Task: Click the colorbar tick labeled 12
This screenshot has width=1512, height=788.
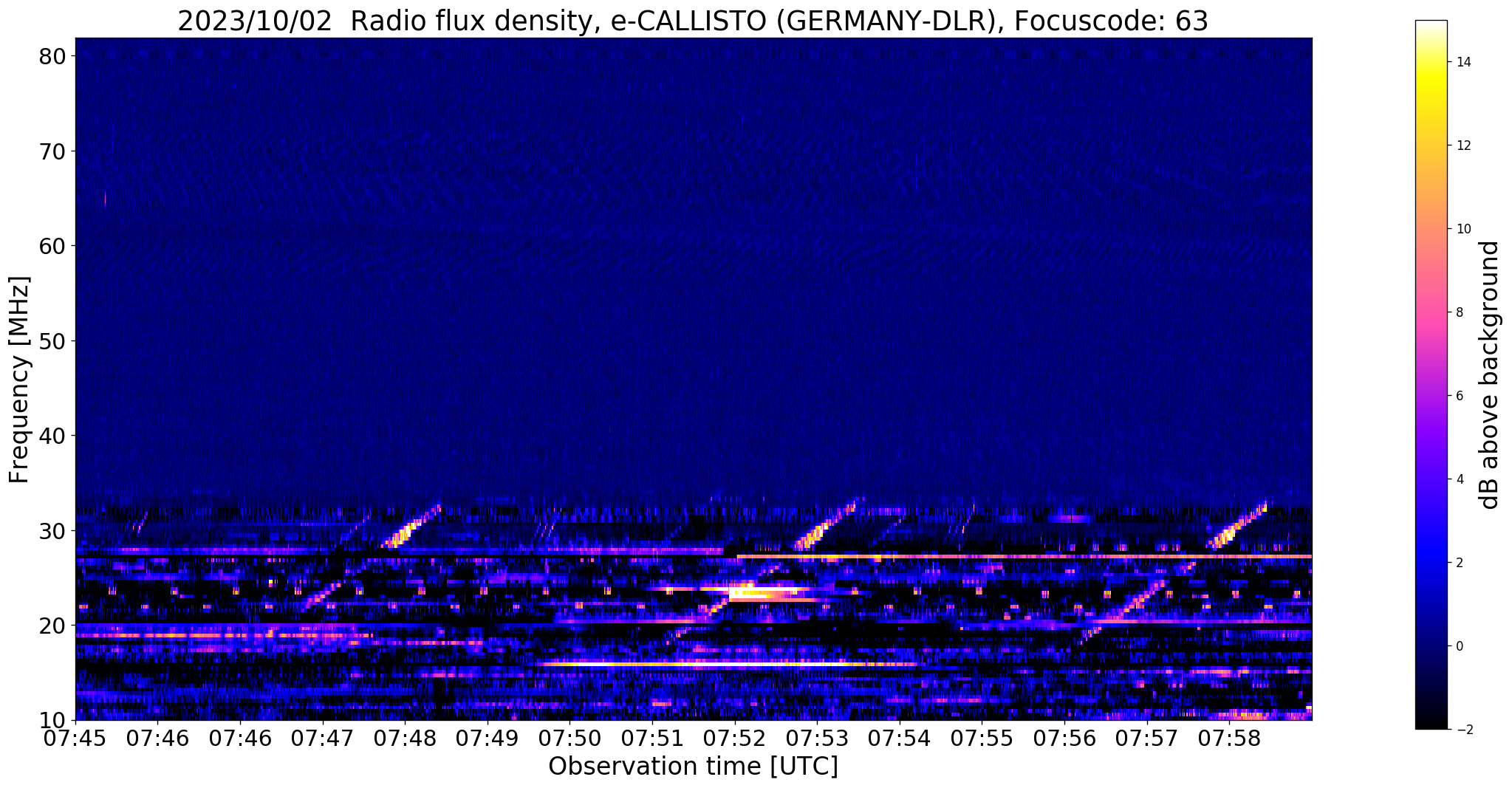Action: 1463,145
